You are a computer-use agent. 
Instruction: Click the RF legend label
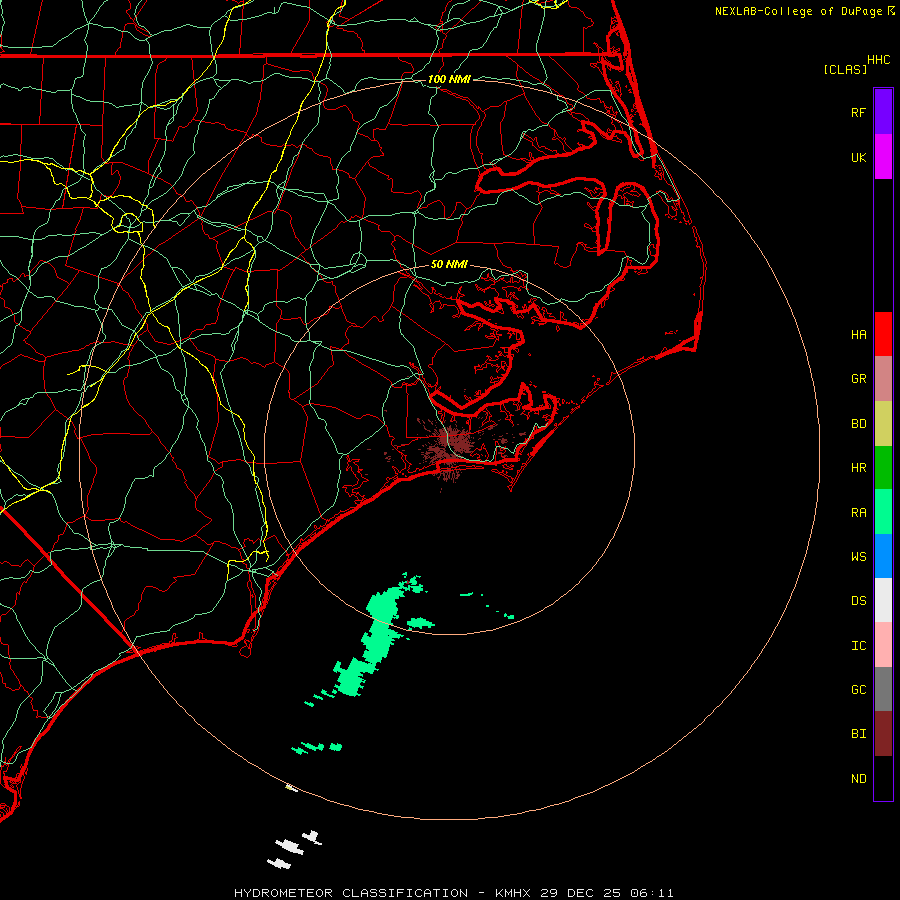click(x=858, y=112)
